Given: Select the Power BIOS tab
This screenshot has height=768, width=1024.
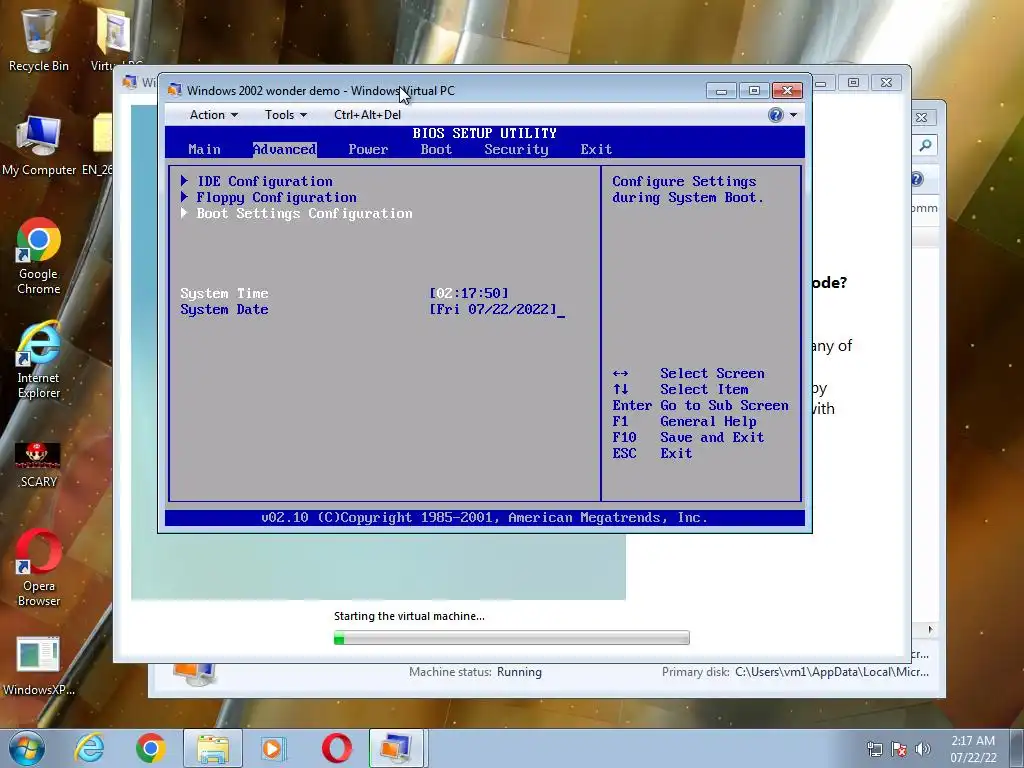Looking at the screenshot, I should click(368, 149).
